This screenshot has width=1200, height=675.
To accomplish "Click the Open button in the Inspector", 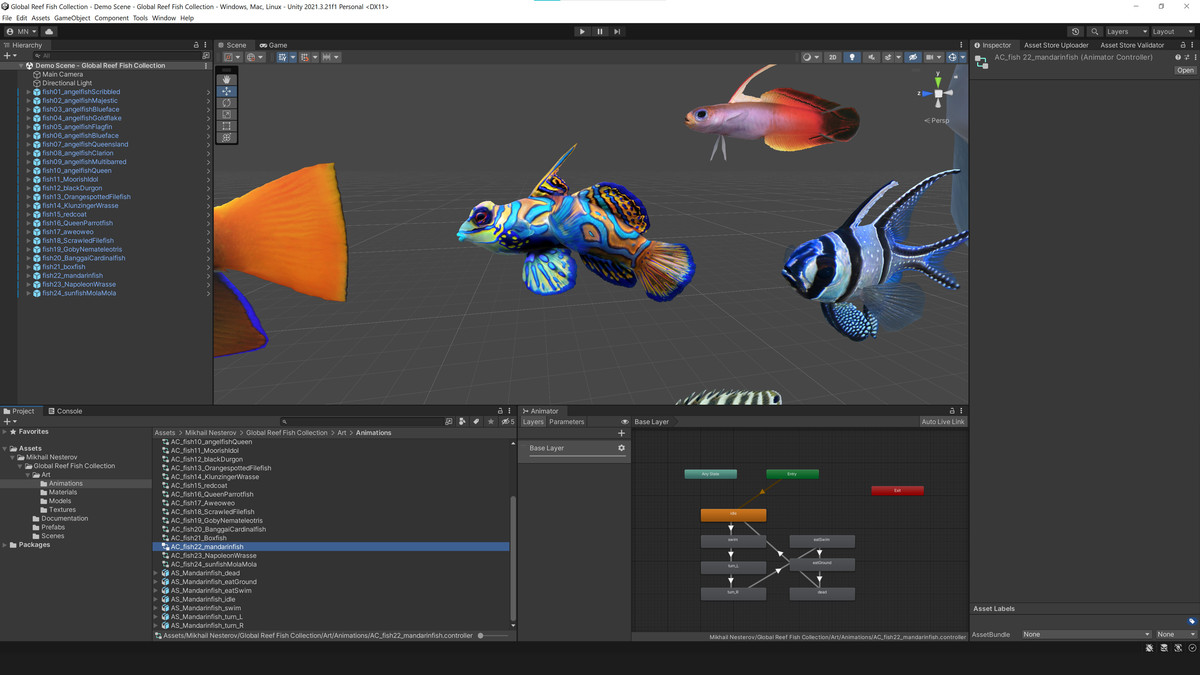I will click(x=1186, y=70).
